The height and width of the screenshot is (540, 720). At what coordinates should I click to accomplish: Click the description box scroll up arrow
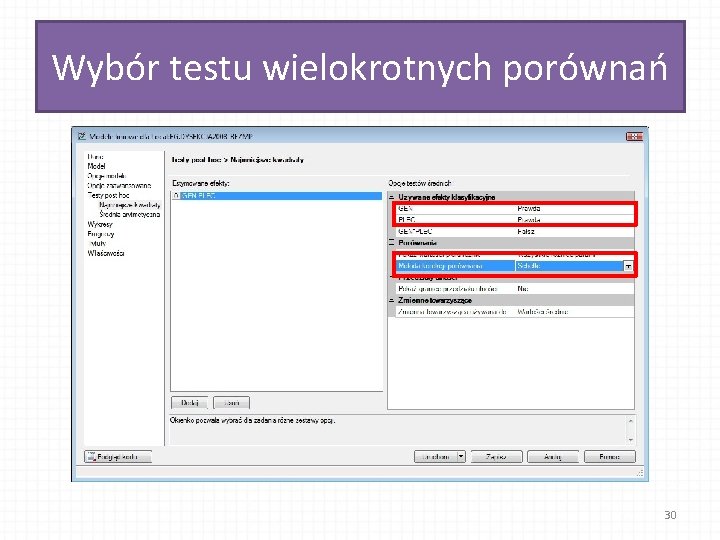(x=630, y=421)
